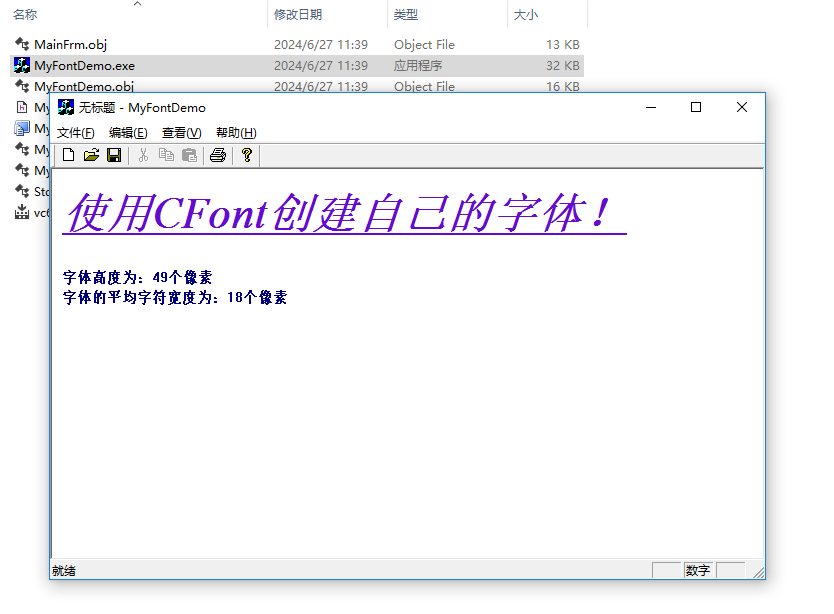The width and height of the screenshot is (834, 614).
Task: Sort by the 修改日期 column header
Action: 298,15
